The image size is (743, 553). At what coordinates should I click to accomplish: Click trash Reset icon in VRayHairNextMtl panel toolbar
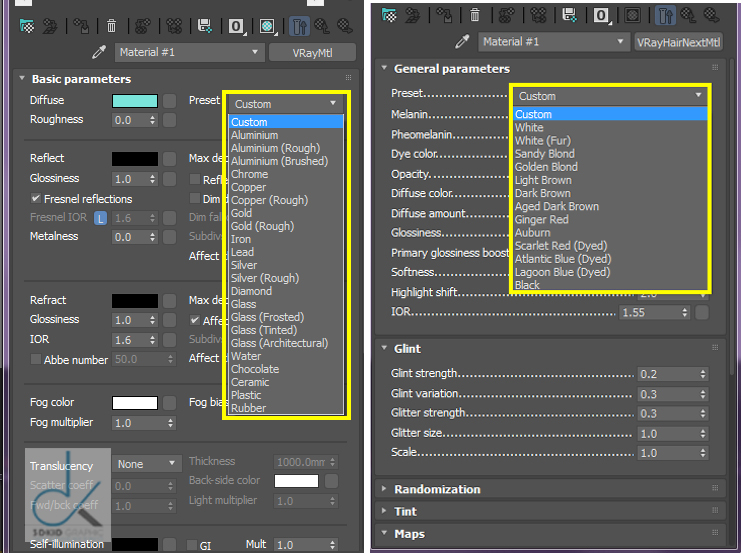pos(474,16)
